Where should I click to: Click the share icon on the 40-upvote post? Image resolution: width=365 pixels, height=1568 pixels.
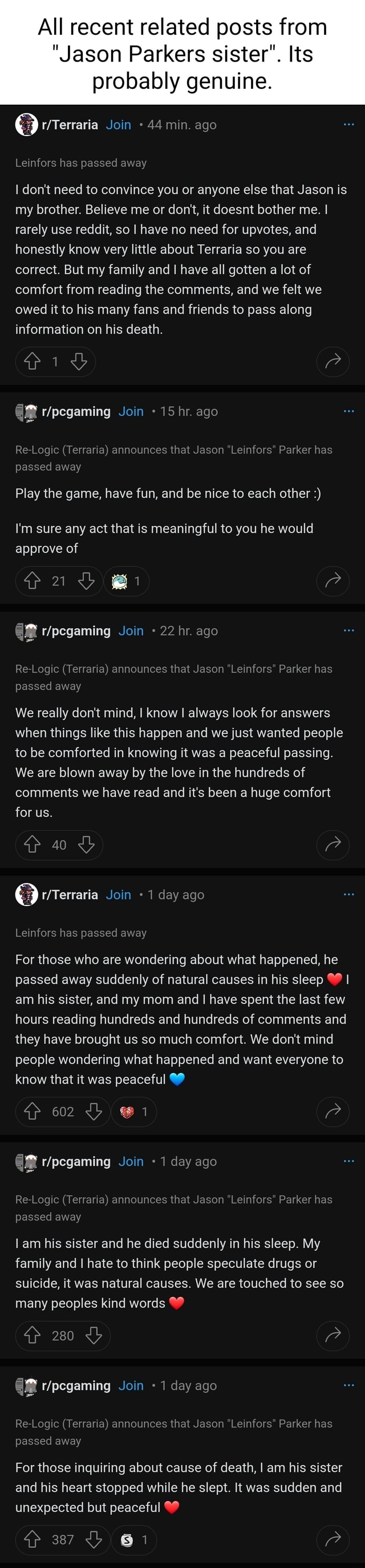(x=332, y=845)
